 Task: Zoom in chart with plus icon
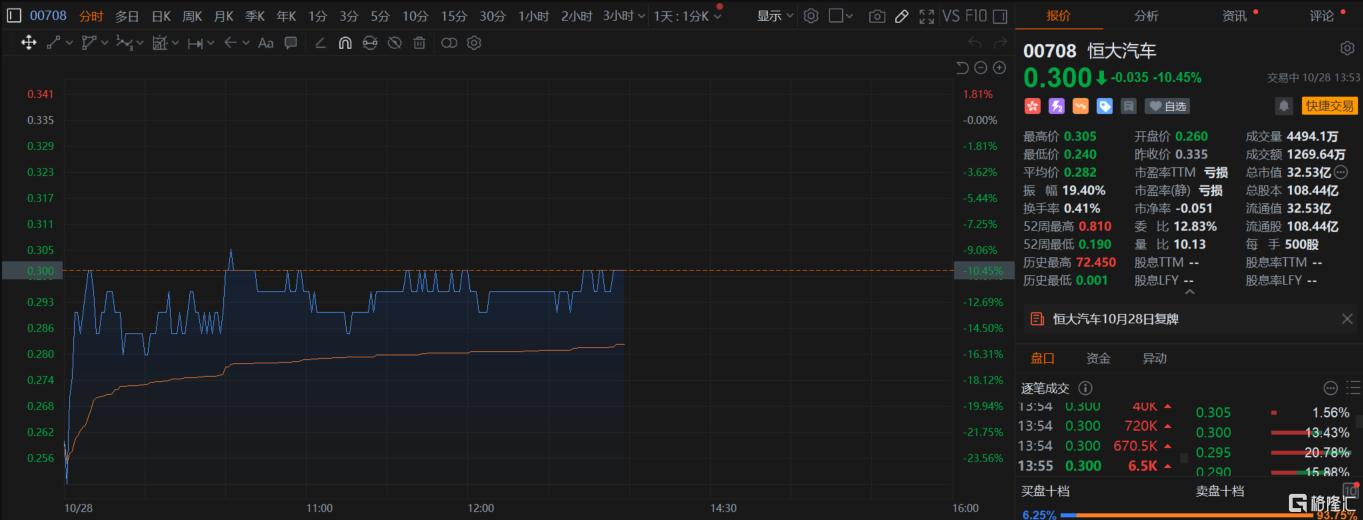(x=999, y=67)
